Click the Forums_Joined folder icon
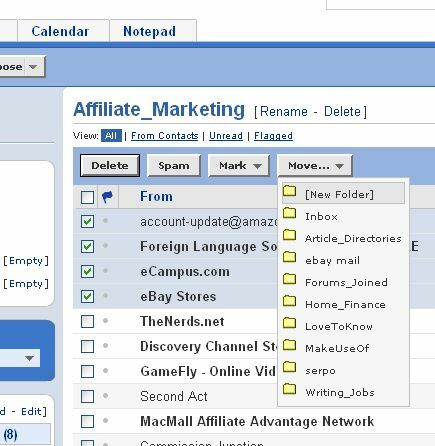 289,279
